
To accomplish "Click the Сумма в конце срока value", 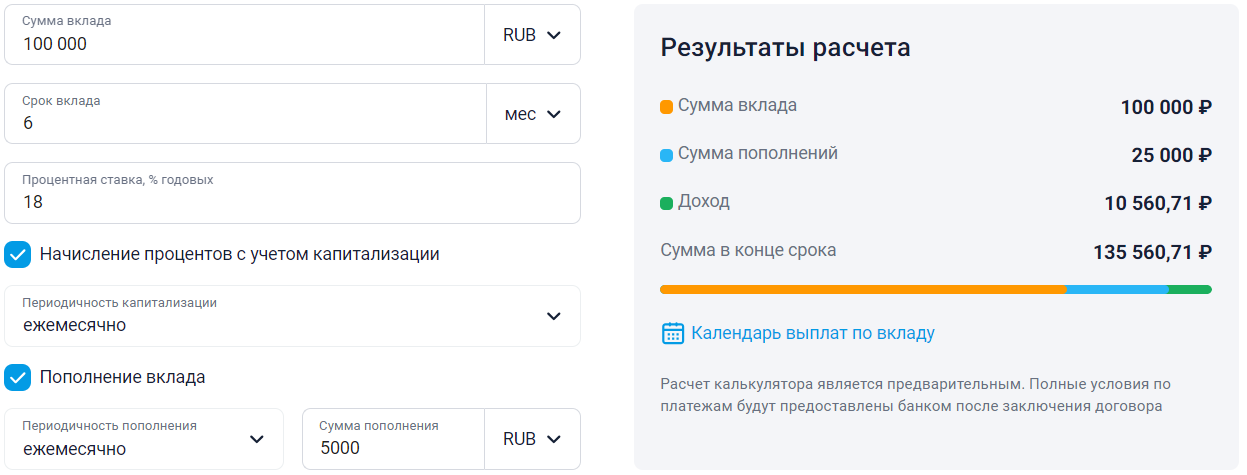I will point(1152,253).
